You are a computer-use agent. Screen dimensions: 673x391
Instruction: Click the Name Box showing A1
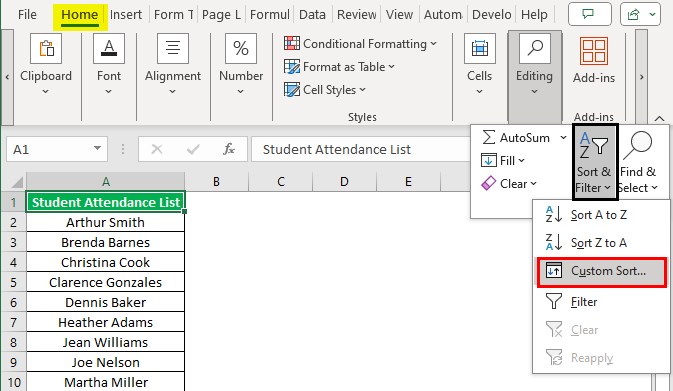point(57,149)
